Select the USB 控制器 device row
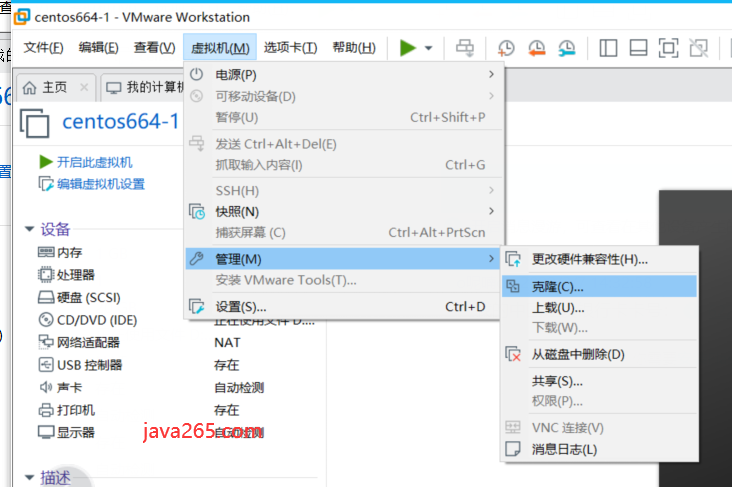Image resolution: width=732 pixels, height=487 pixels. click(80, 365)
